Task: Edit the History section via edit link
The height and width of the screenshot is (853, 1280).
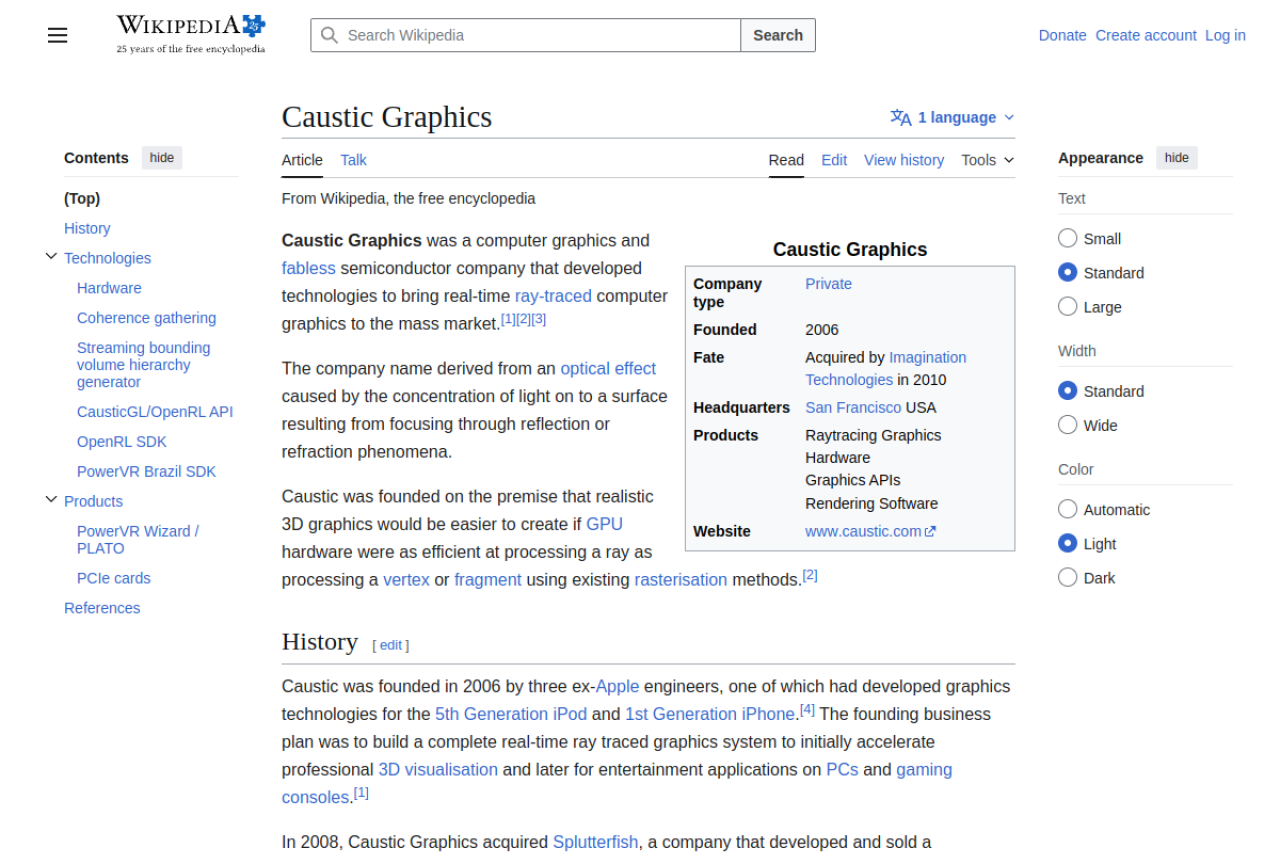Action: [x=391, y=645]
